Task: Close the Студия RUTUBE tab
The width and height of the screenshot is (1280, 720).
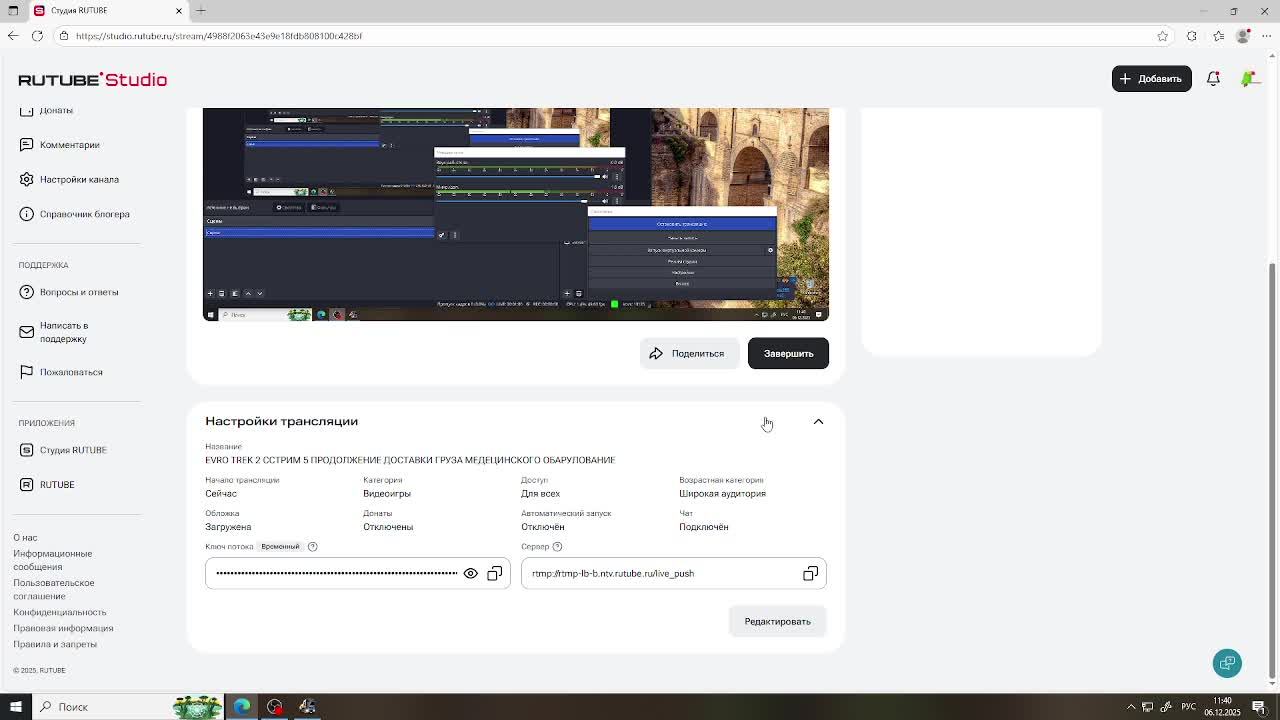Action: 179,10
